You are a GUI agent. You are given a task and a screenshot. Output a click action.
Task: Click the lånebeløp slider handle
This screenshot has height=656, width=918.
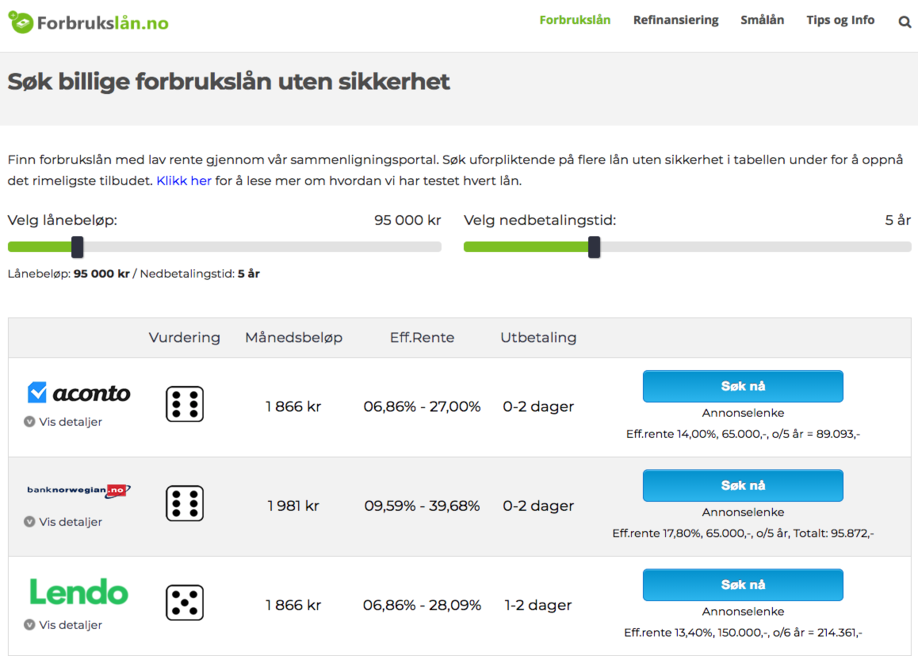point(77,247)
